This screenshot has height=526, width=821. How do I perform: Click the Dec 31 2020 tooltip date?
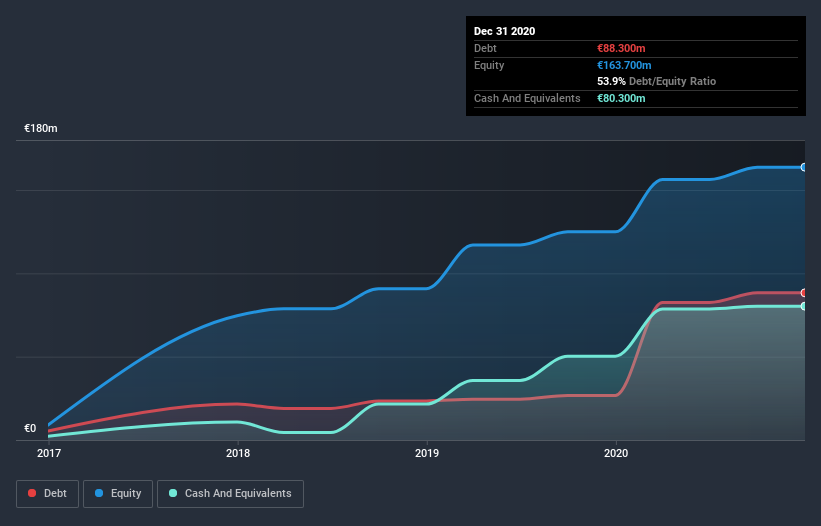tap(504, 31)
